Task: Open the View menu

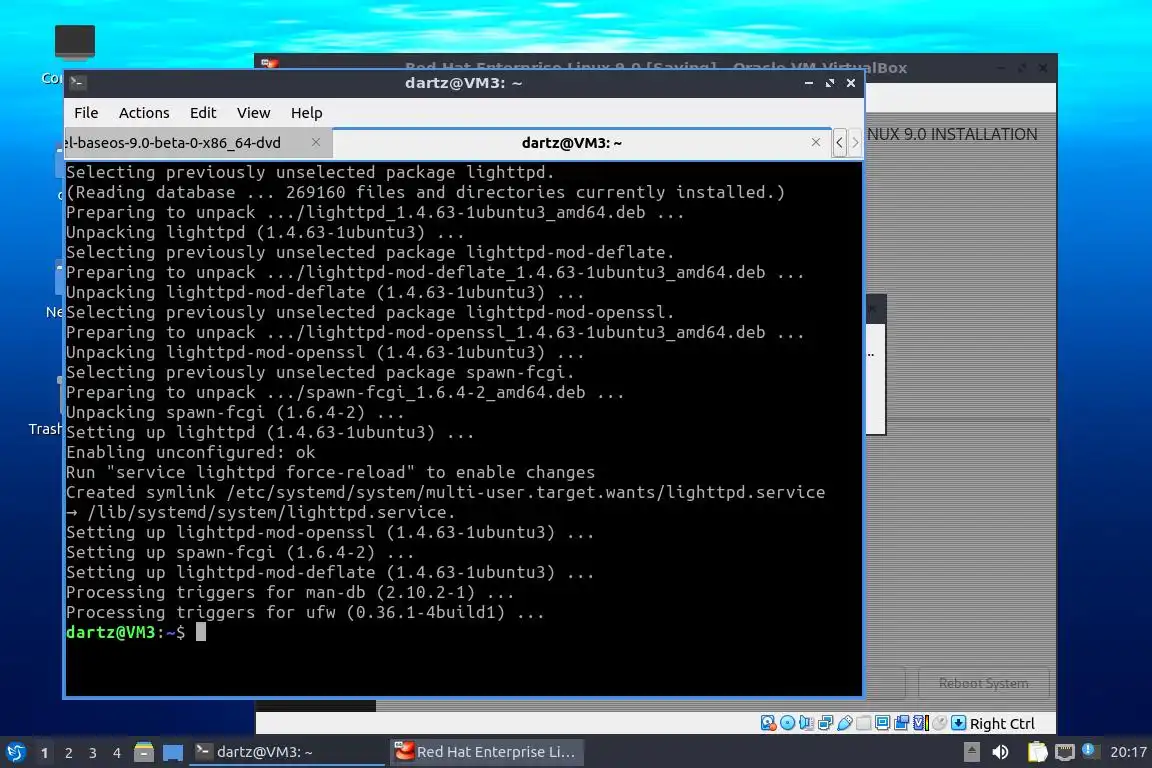Action: click(x=253, y=112)
